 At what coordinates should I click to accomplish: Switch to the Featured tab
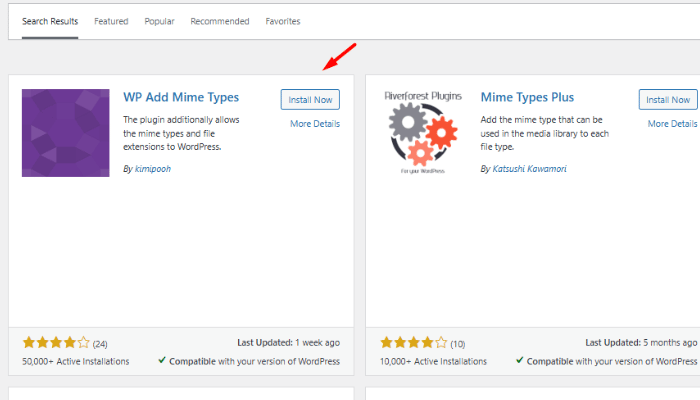click(111, 21)
